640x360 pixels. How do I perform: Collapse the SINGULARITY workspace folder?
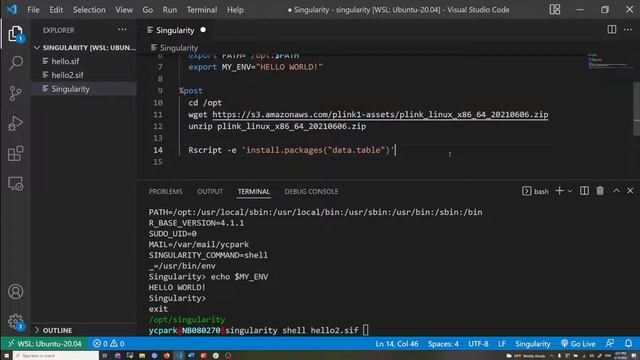coord(84,48)
